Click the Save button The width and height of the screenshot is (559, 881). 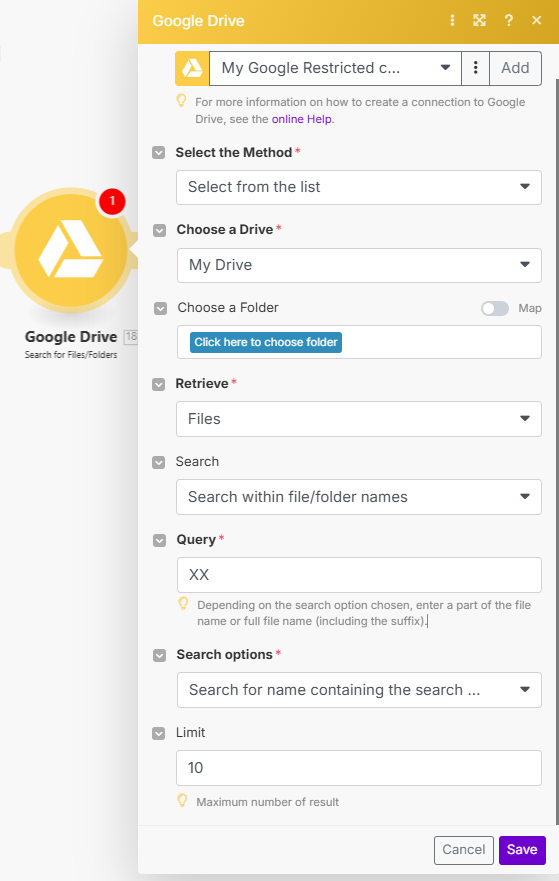coord(522,850)
